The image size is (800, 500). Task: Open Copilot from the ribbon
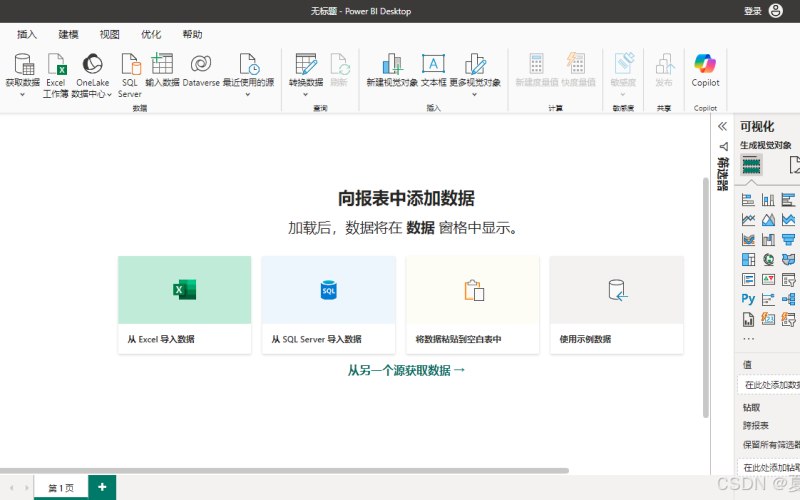coord(705,70)
